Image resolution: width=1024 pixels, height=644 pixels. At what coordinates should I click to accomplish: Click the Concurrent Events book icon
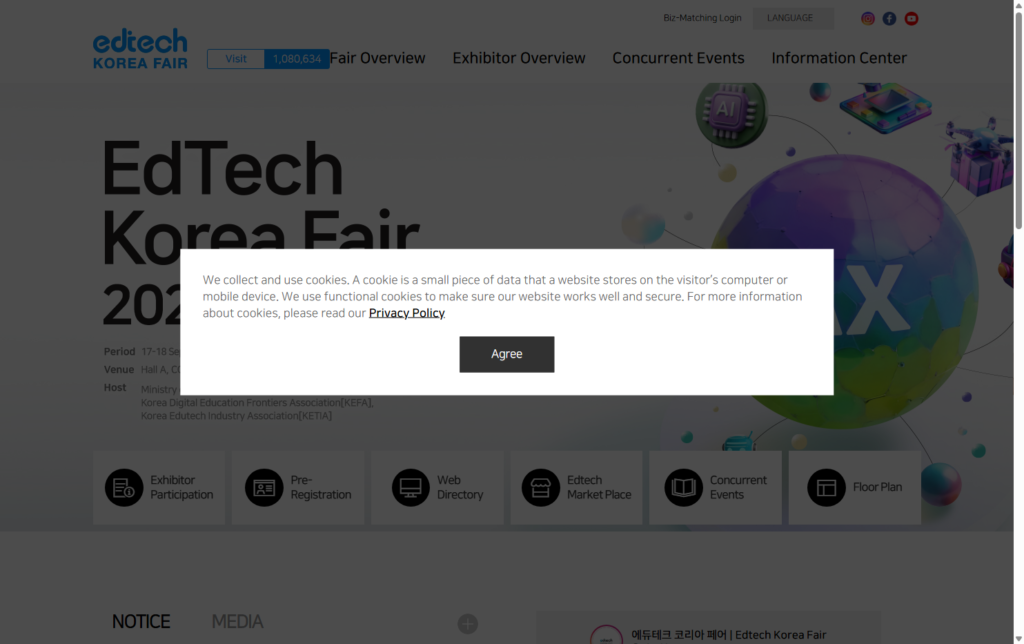tap(684, 488)
